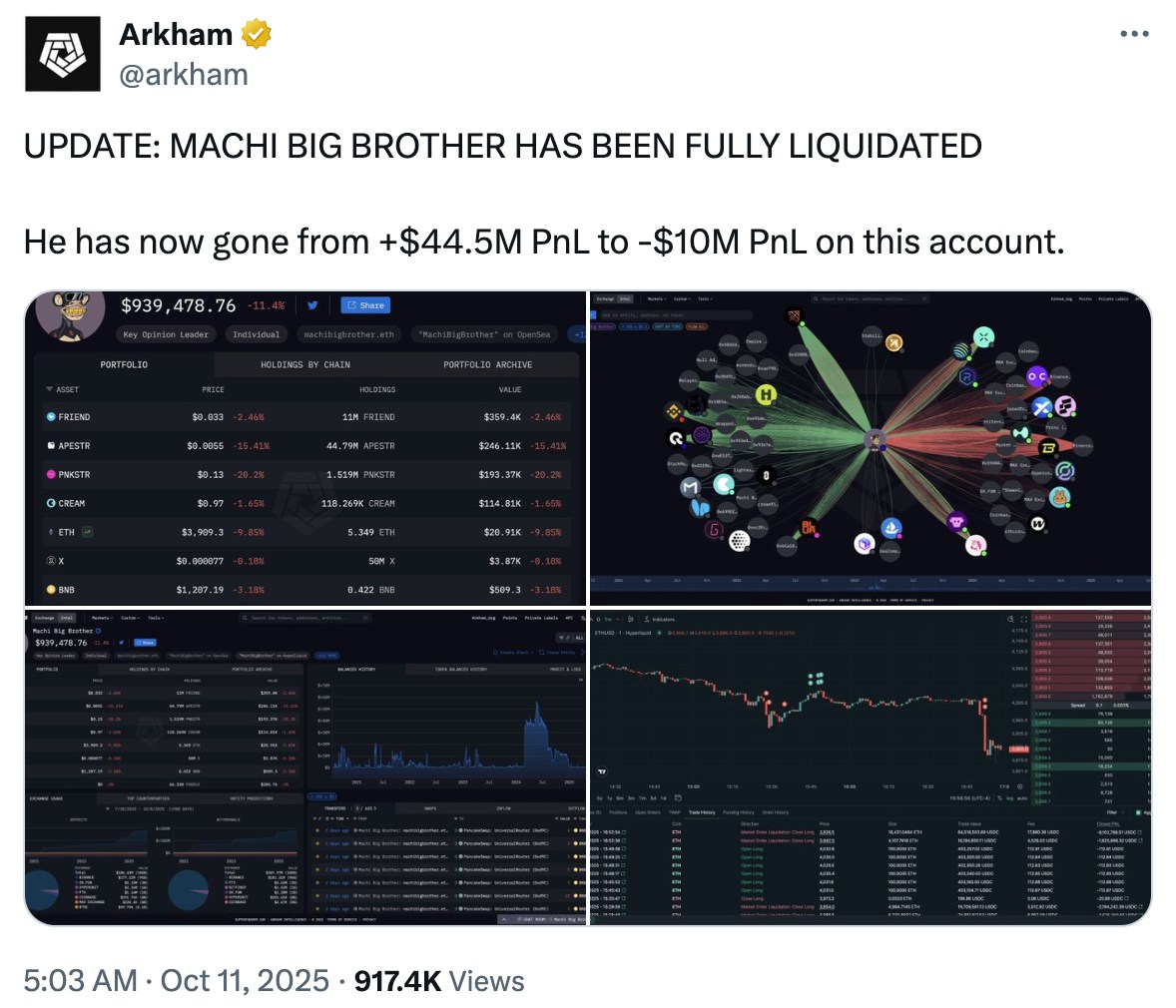Open the tweet's more options menu
This screenshot has width=1176, height=1008.
1134,34
